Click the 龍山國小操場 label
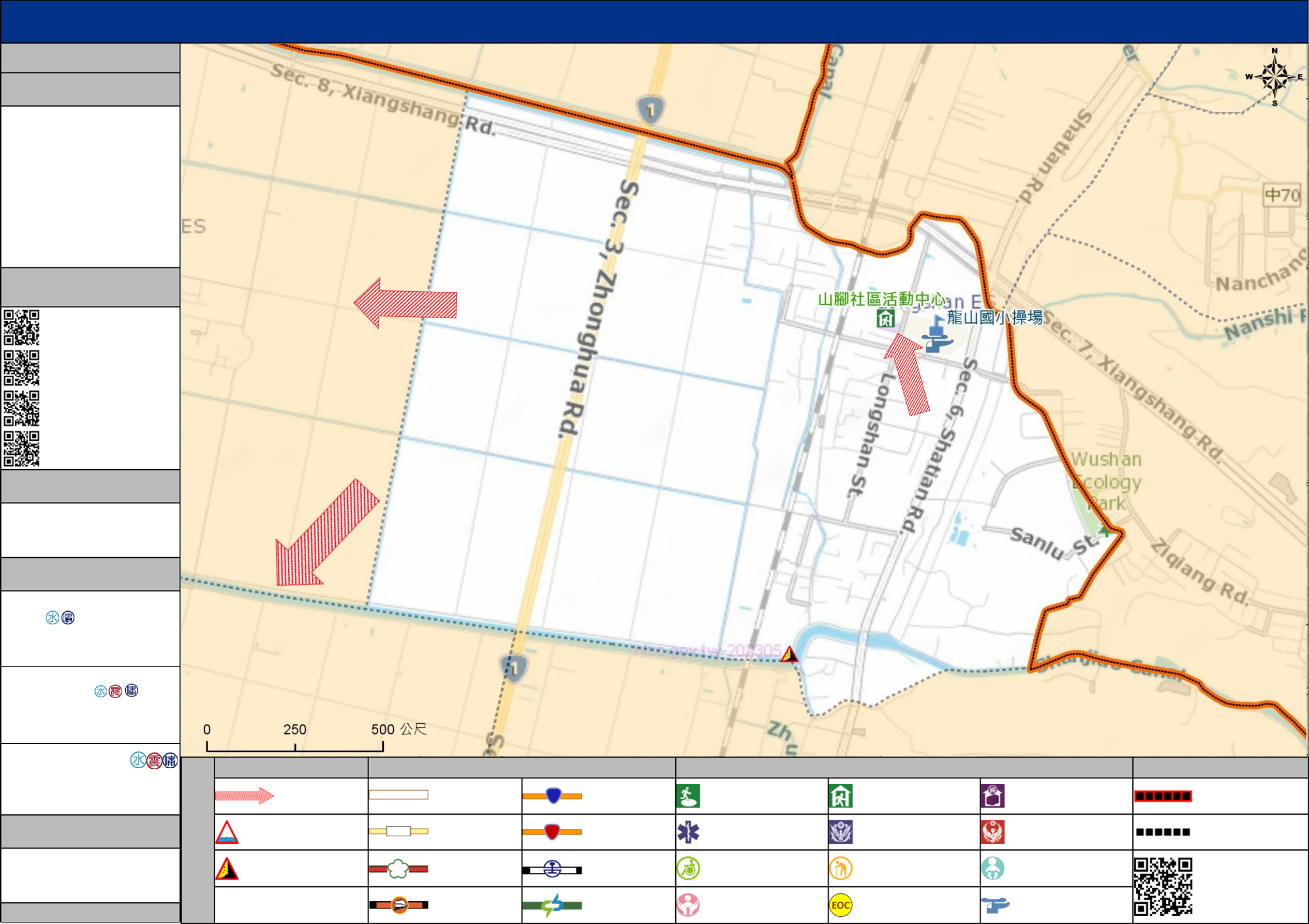 [x=995, y=318]
